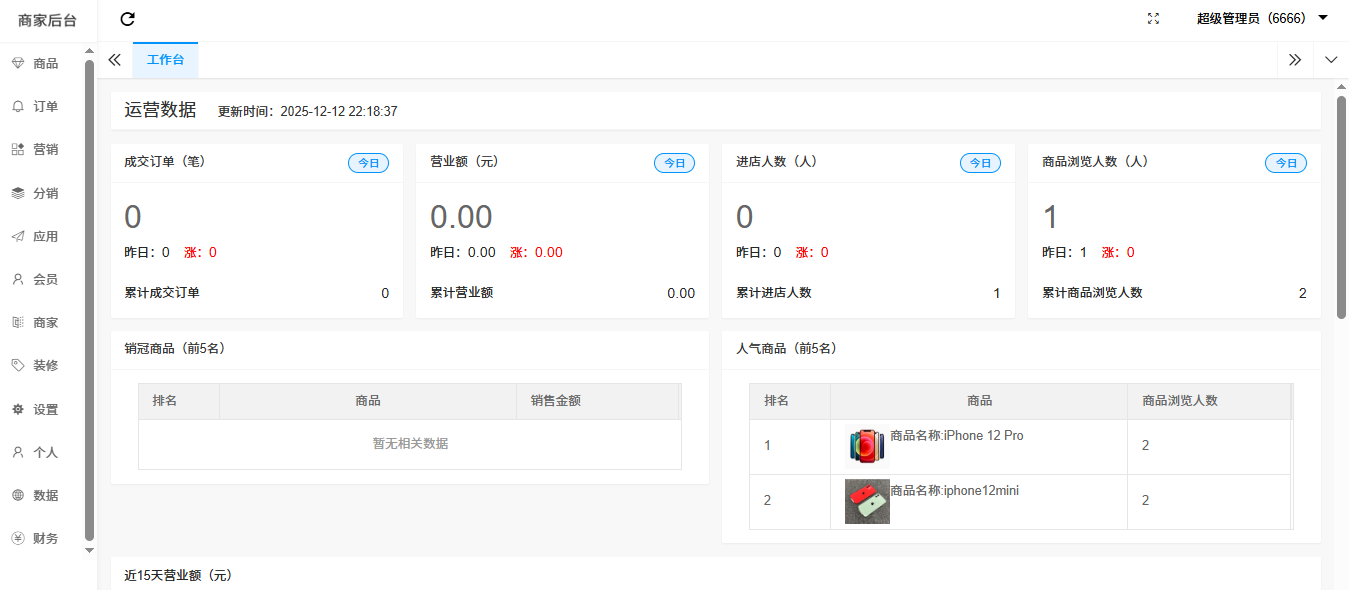Collapse the sidebar using the double-left arrow
The height and width of the screenshot is (590, 1349).
click(114, 60)
